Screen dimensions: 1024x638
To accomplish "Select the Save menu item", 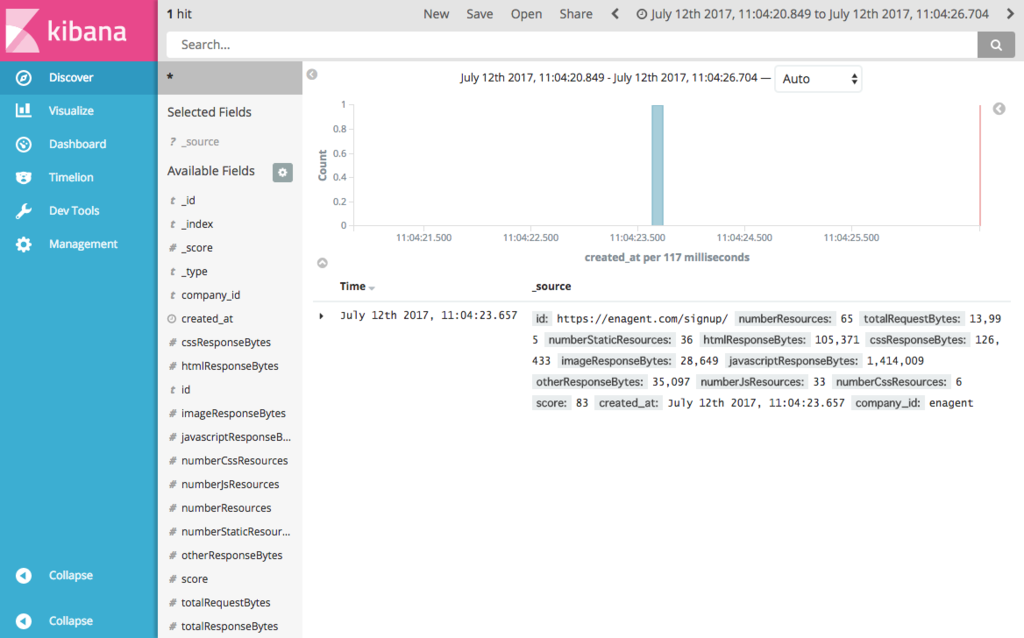I will tap(479, 14).
